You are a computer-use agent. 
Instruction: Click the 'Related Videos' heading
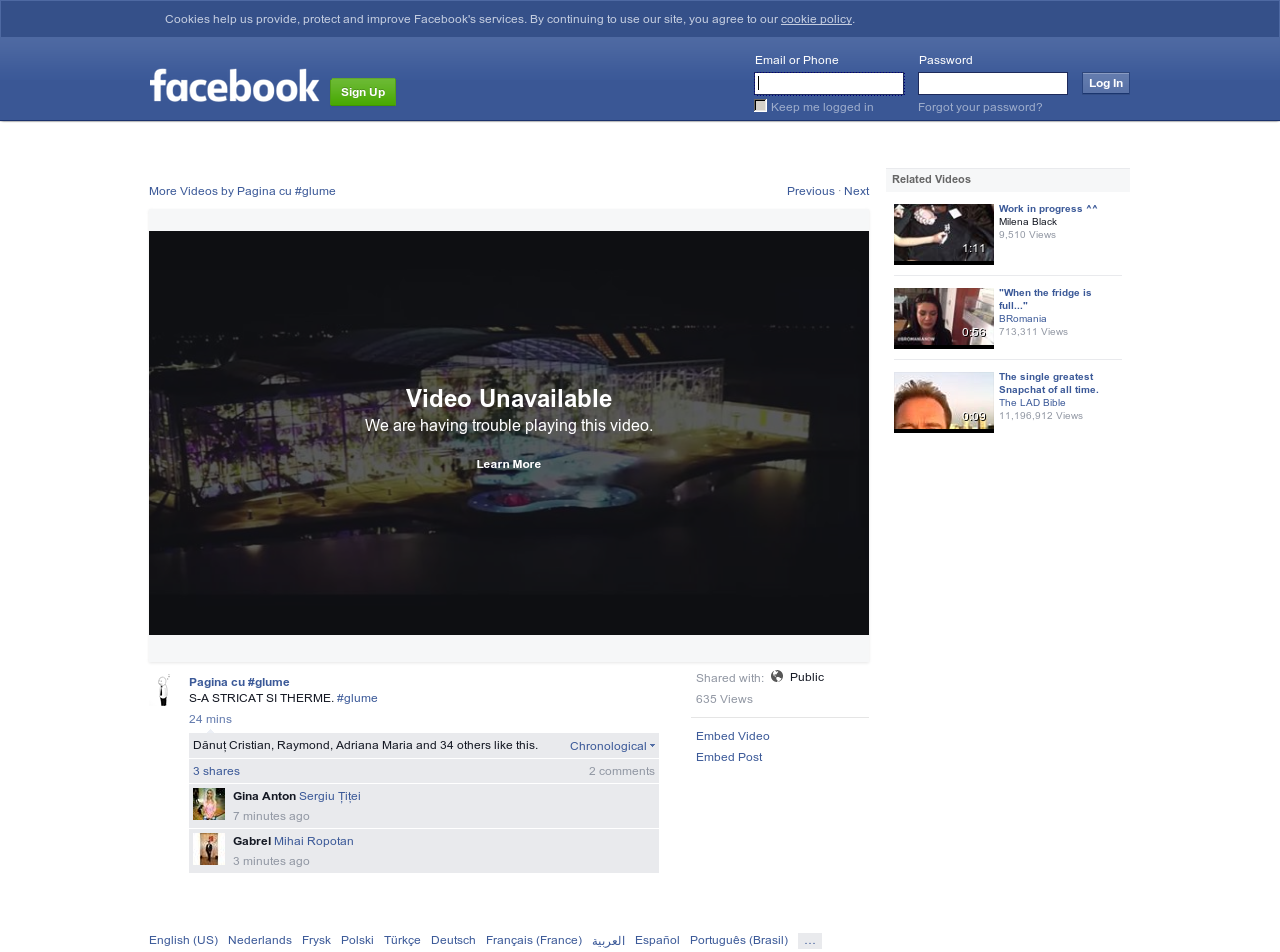(931, 179)
